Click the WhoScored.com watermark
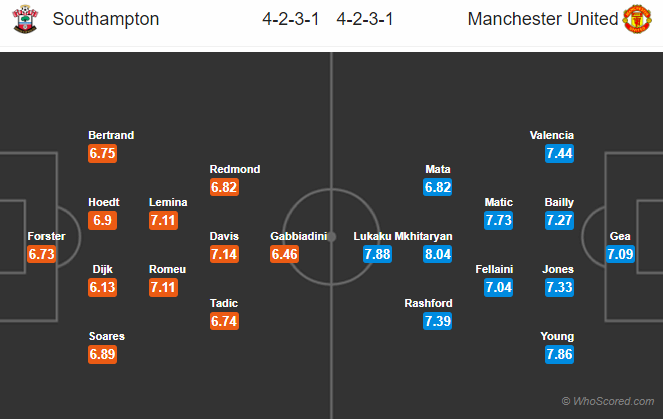Image resolution: width=663 pixels, height=419 pixels. point(607,399)
